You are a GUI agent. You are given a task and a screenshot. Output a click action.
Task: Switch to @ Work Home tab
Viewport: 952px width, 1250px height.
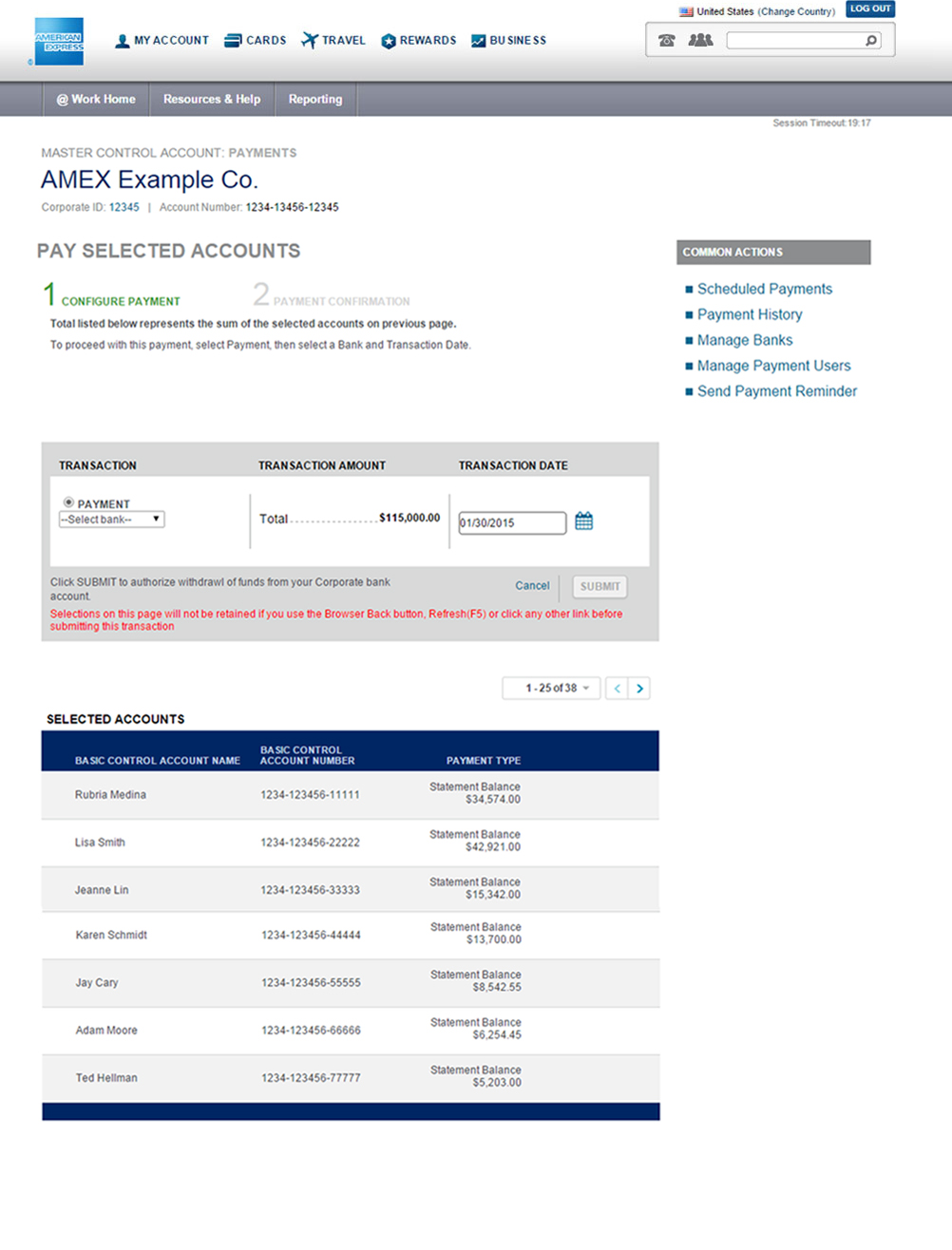(x=96, y=99)
